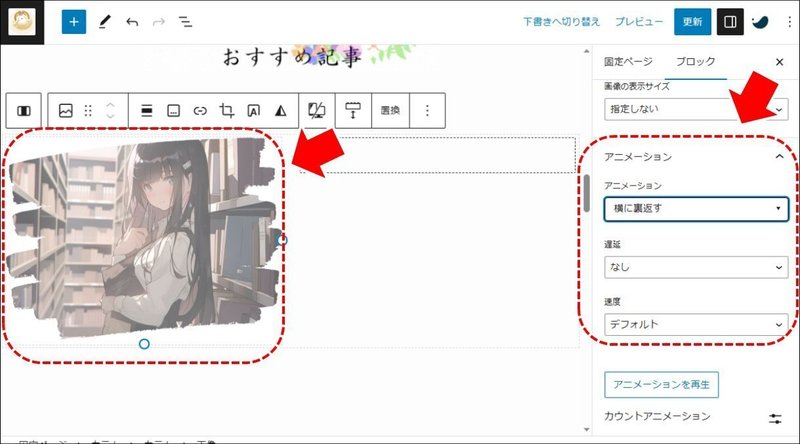Open the 速度 speed dropdown
Image resolution: width=800 pixels, height=444 pixels.
click(696, 325)
